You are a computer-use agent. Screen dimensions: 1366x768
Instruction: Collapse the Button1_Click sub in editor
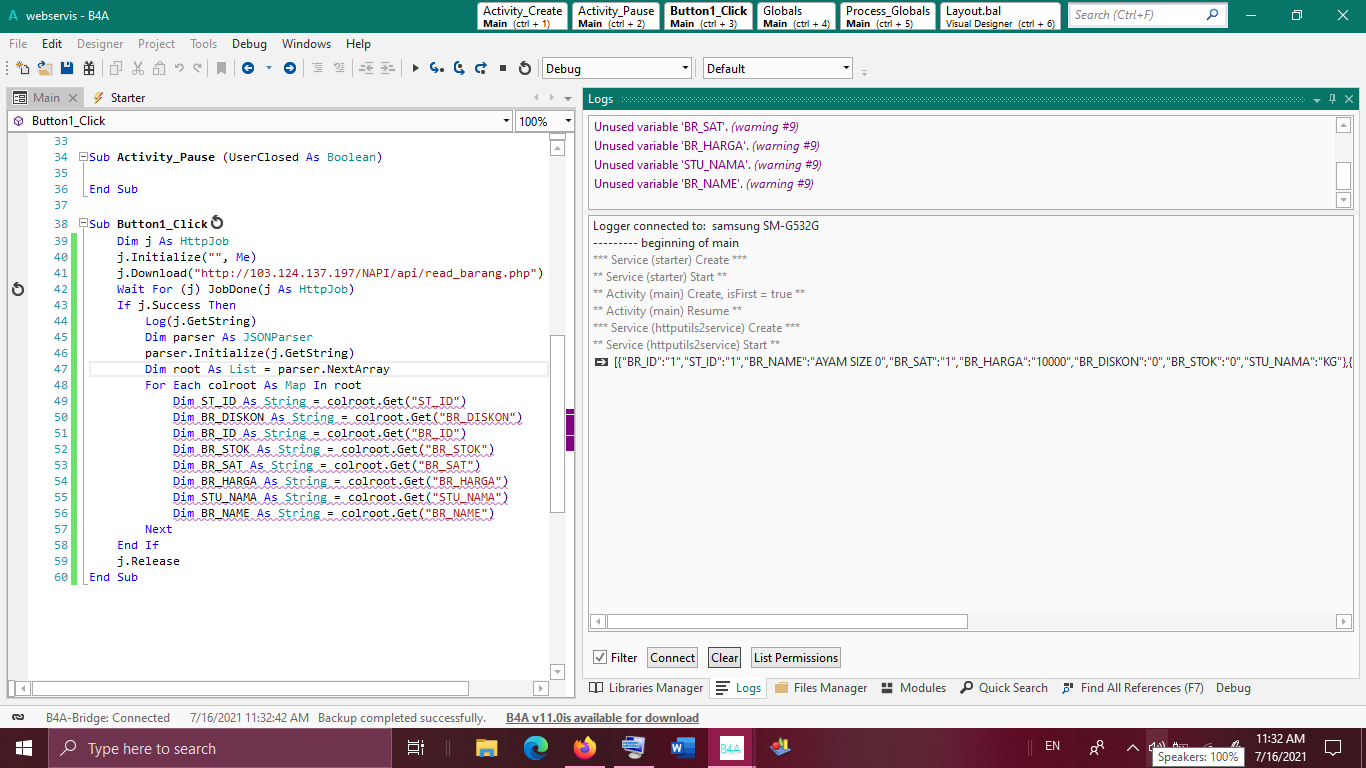pos(83,225)
